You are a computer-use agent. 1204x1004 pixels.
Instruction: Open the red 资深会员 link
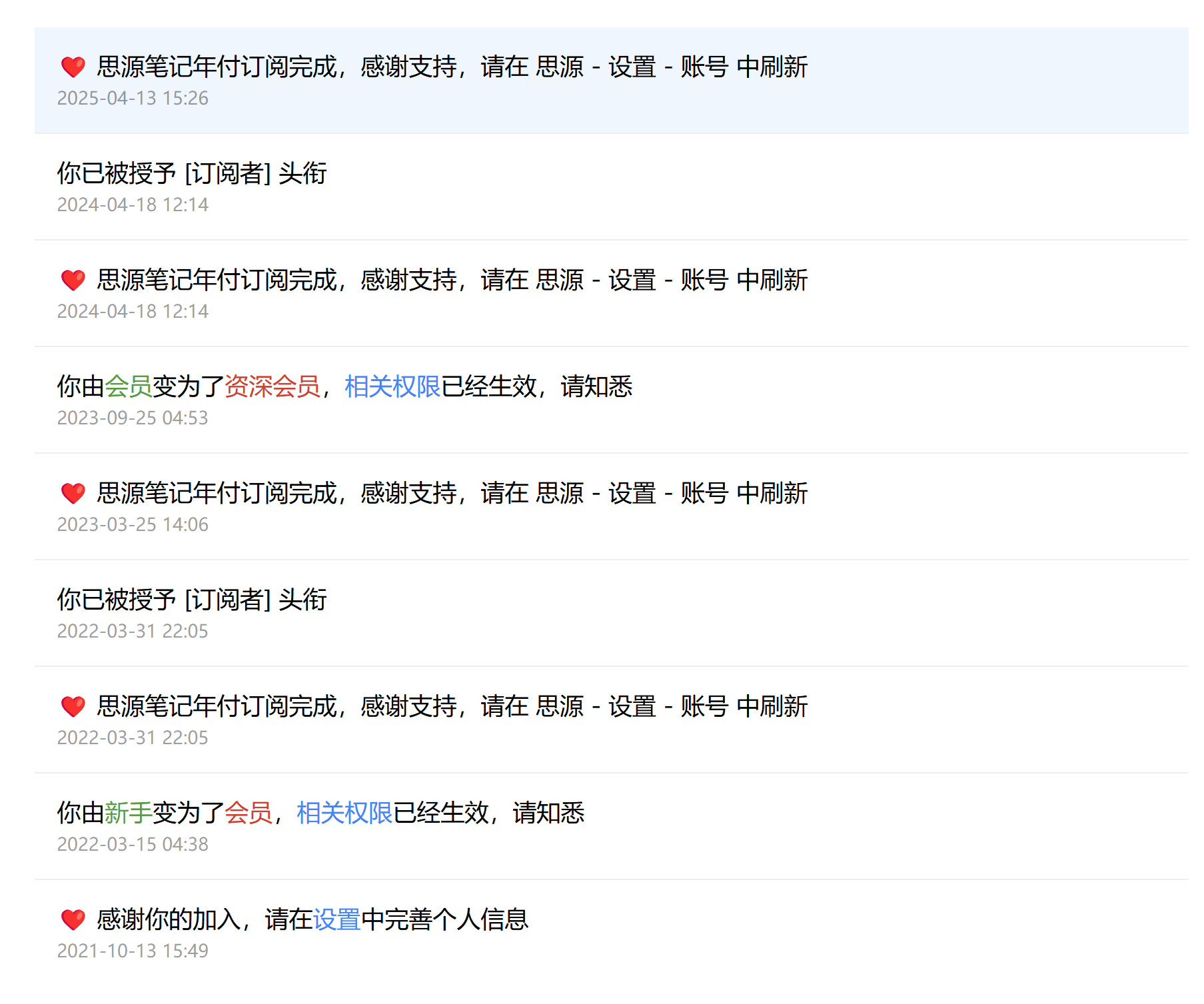coord(273,386)
